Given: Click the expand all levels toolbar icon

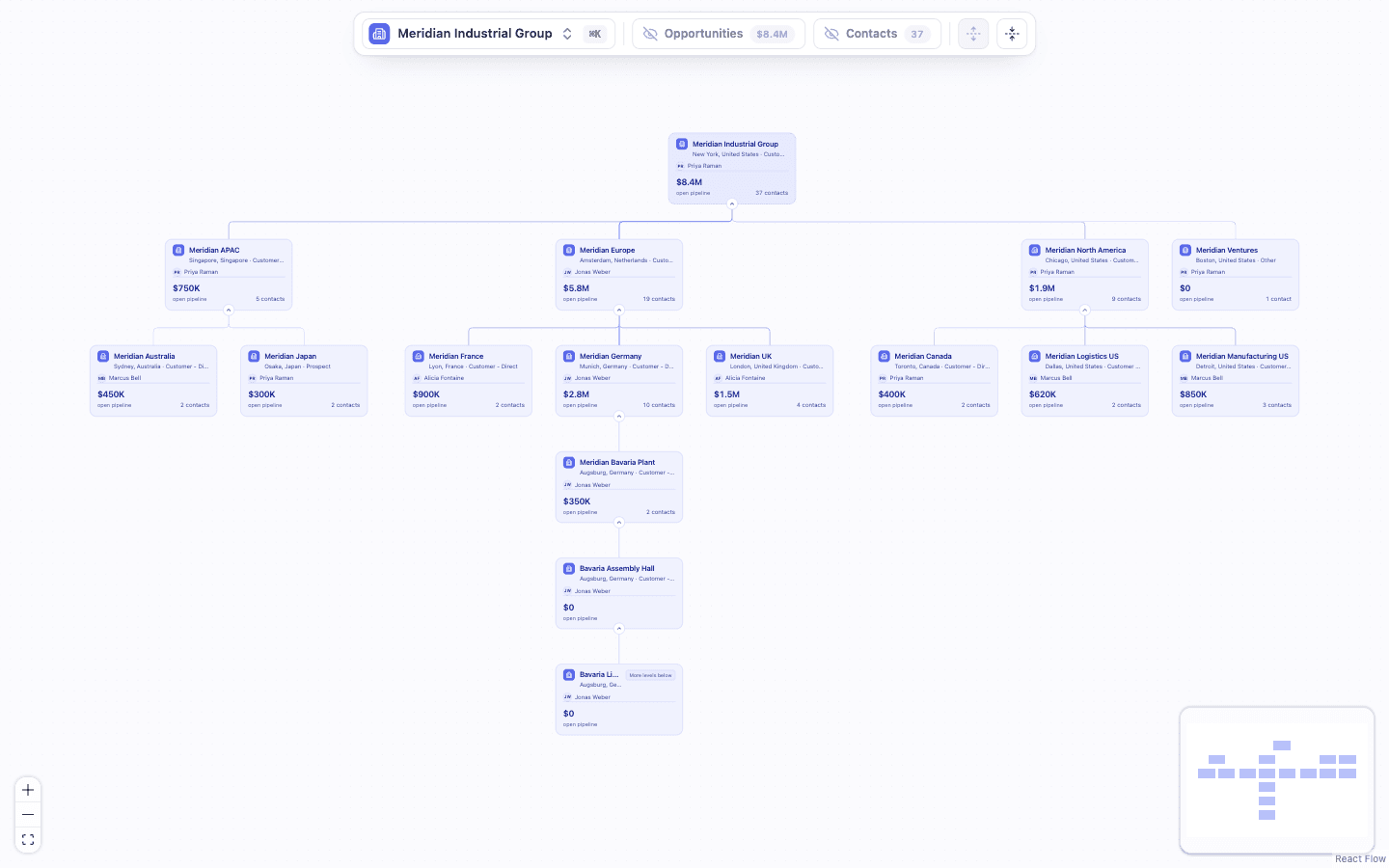Looking at the screenshot, I should [x=973, y=34].
